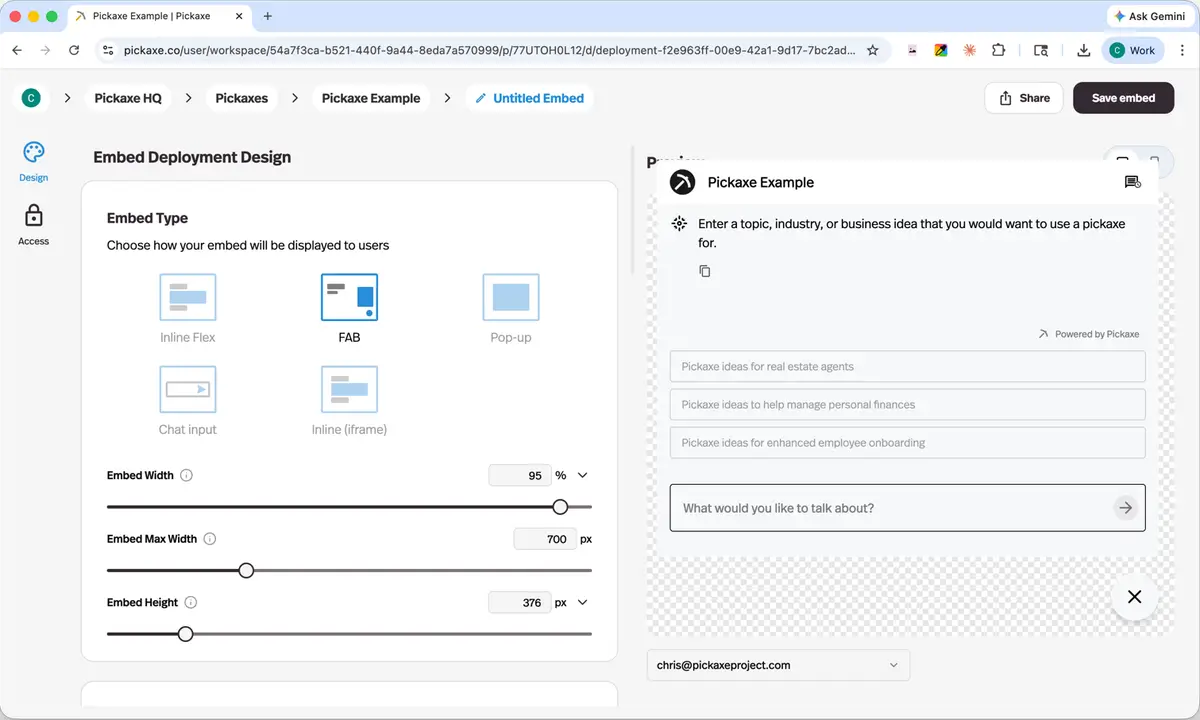Choose 'manage personal finances' suggestion
This screenshot has height=720, width=1200.
point(907,405)
